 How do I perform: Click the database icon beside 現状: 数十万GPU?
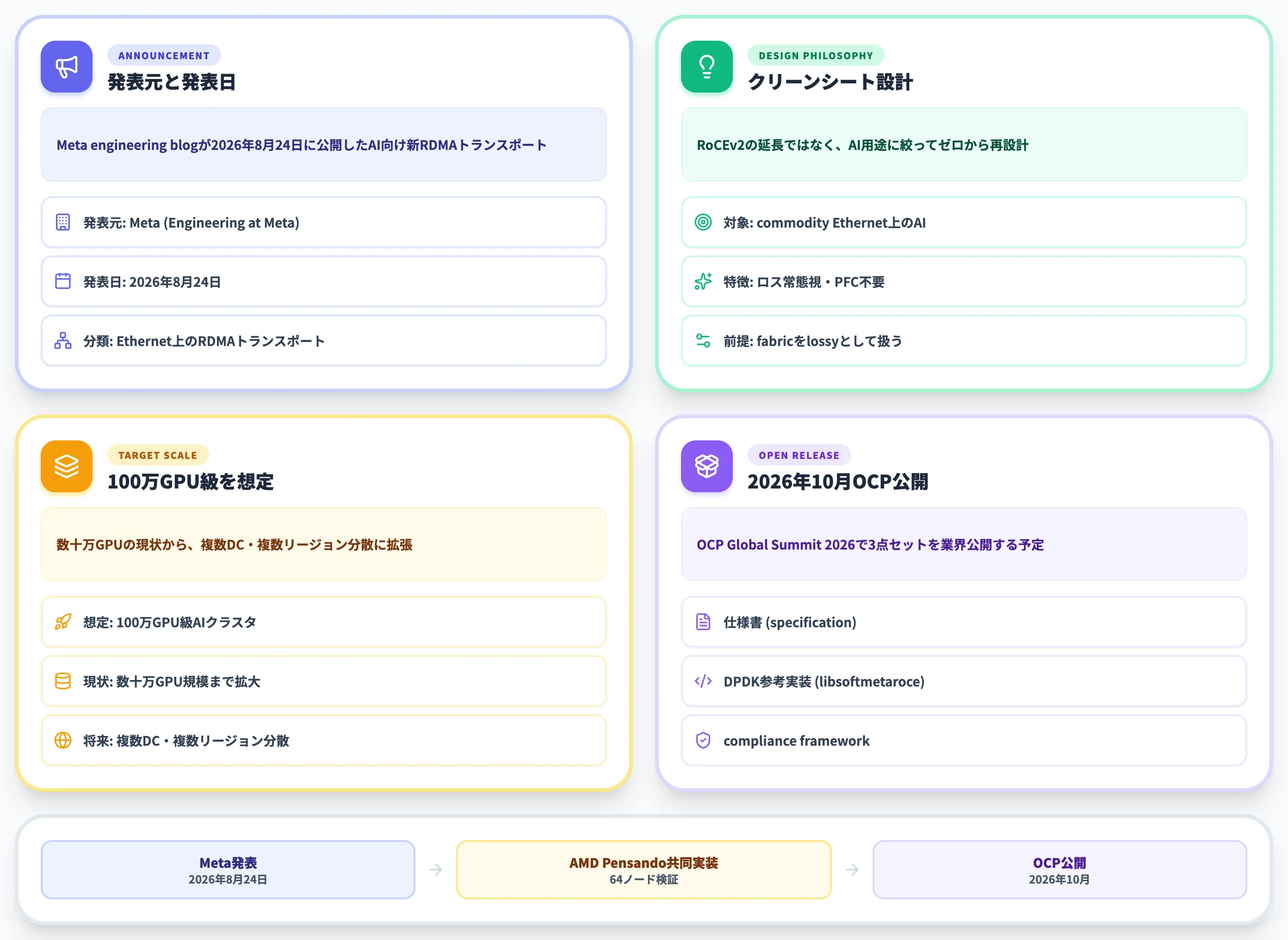pos(63,681)
